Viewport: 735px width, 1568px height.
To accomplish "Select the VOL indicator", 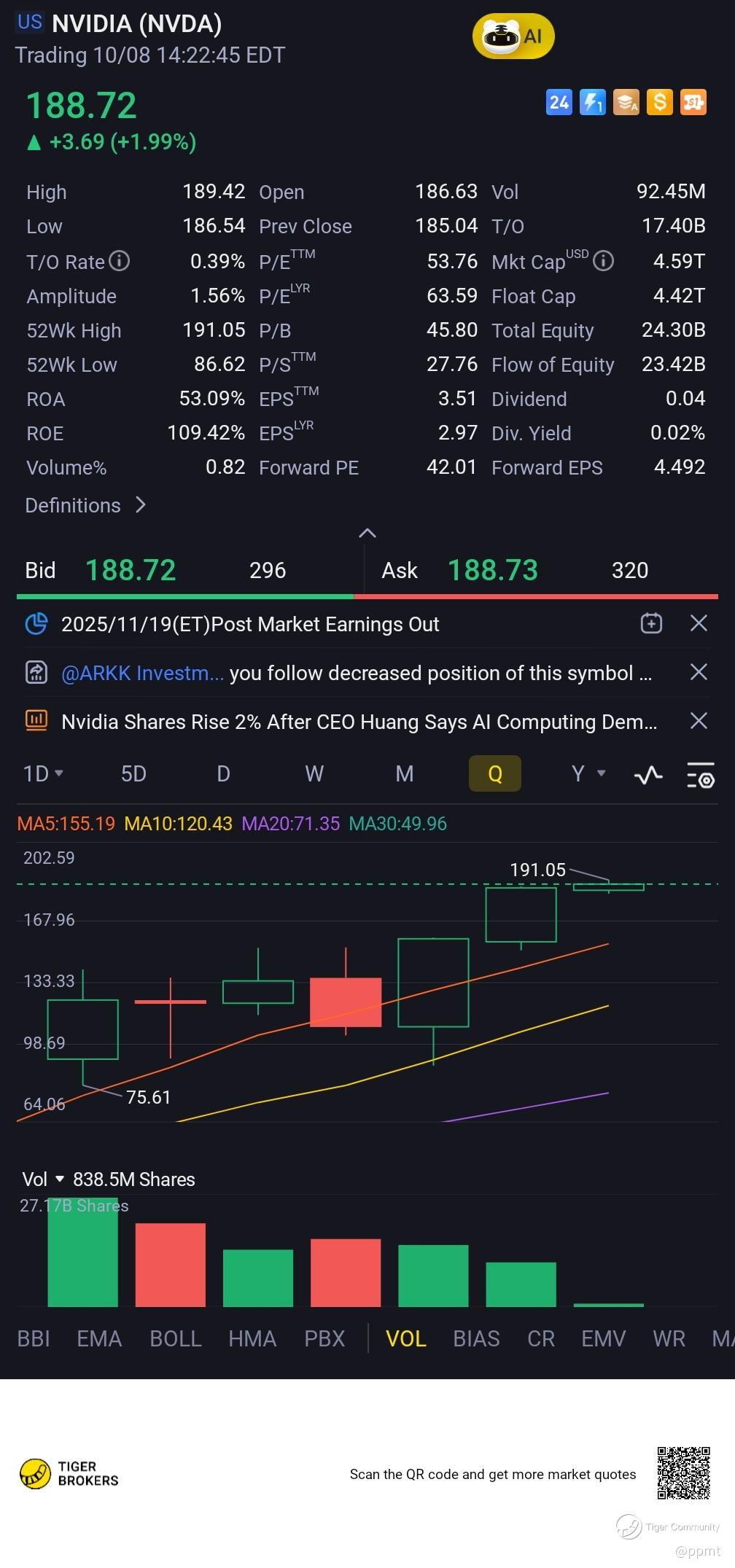I will pyautogui.click(x=406, y=1338).
